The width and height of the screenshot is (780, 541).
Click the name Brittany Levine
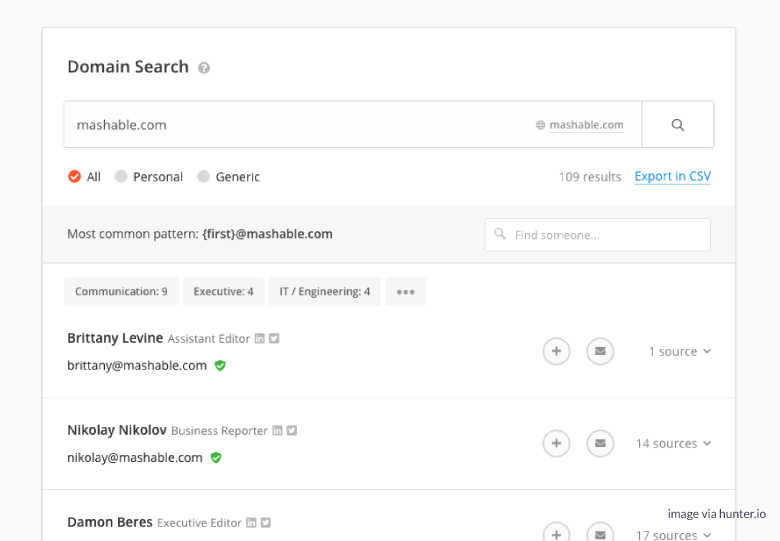pos(115,338)
